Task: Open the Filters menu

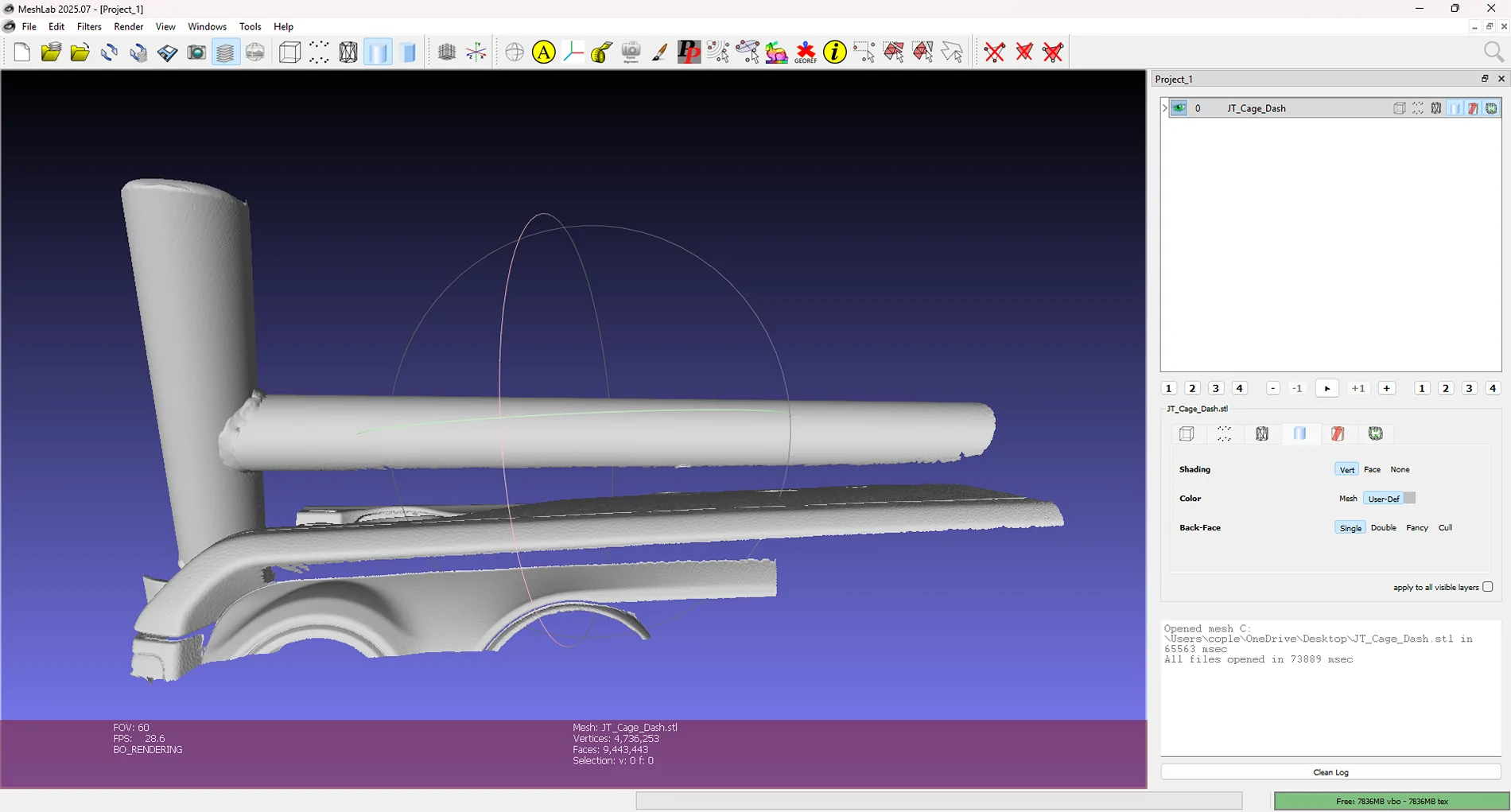Action: click(89, 26)
